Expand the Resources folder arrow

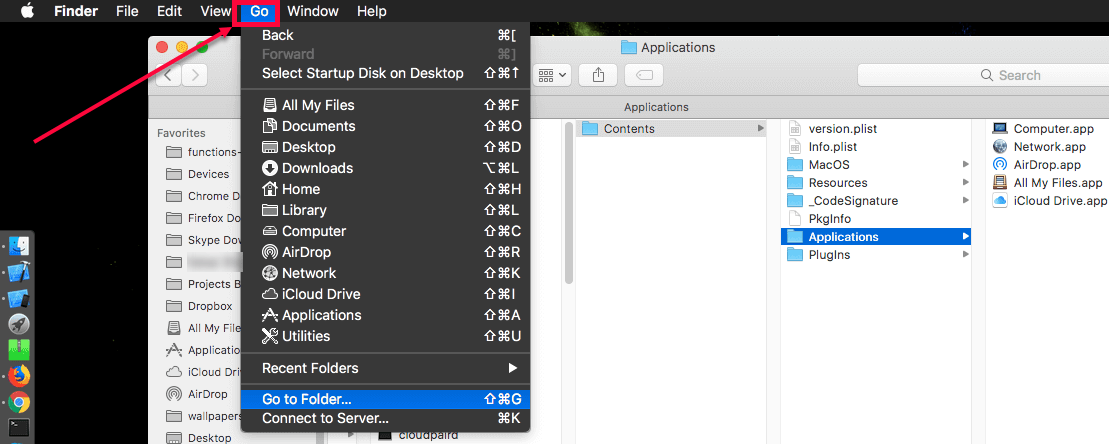tap(965, 183)
